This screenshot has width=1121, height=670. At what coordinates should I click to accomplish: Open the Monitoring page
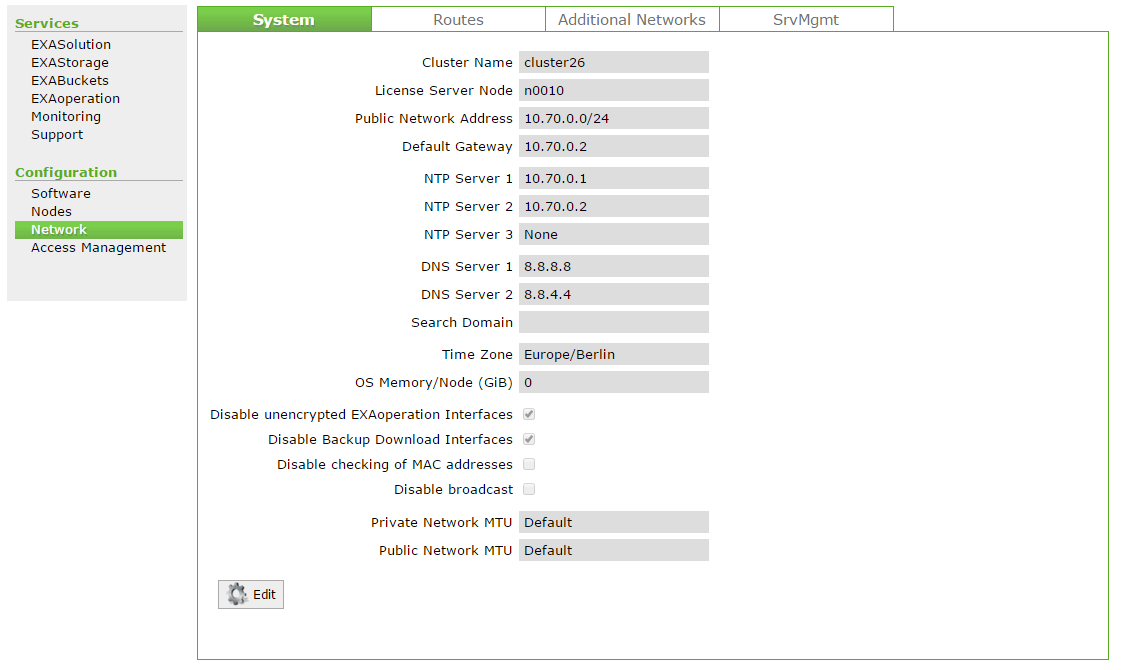point(66,117)
